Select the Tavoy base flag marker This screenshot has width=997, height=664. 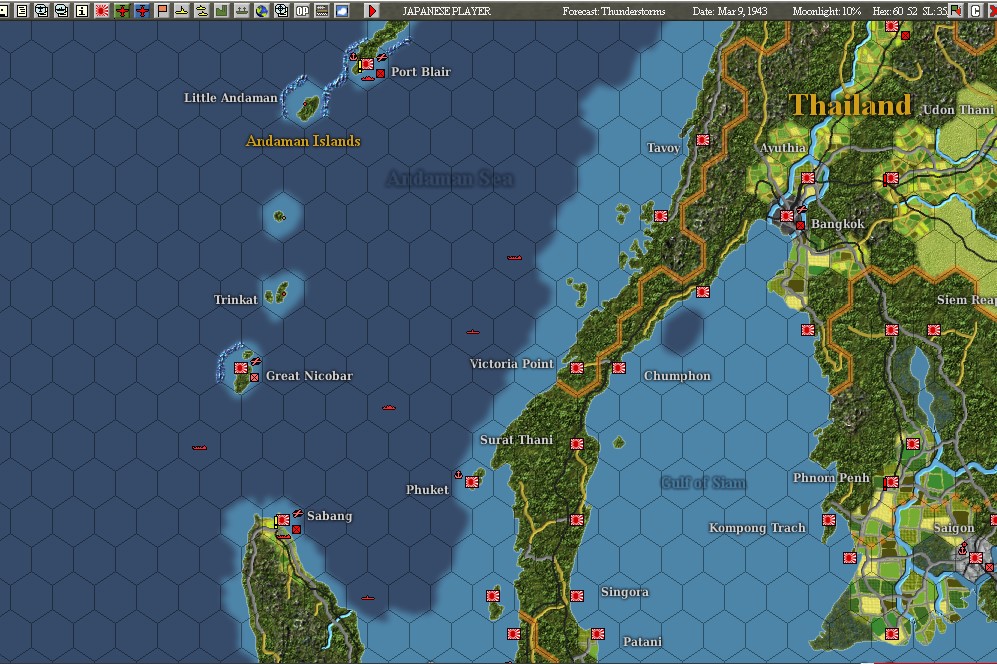coord(703,140)
